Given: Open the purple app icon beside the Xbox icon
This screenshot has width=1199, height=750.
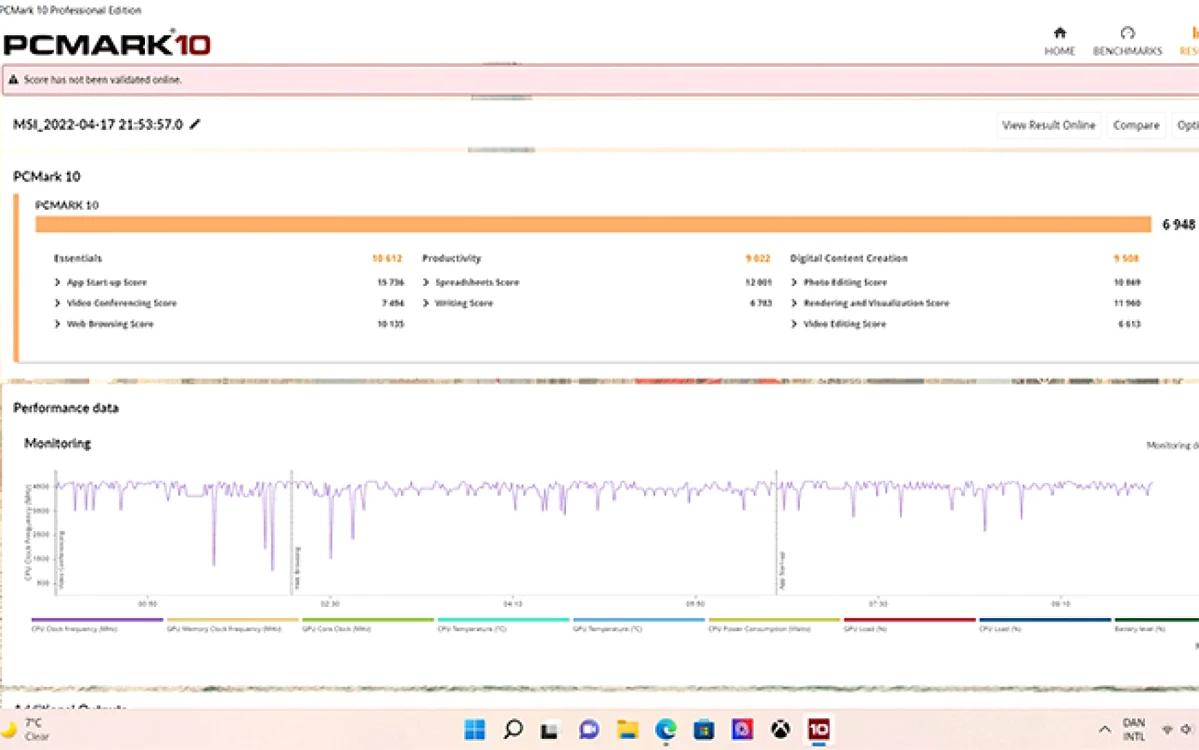Looking at the screenshot, I should click(742, 729).
